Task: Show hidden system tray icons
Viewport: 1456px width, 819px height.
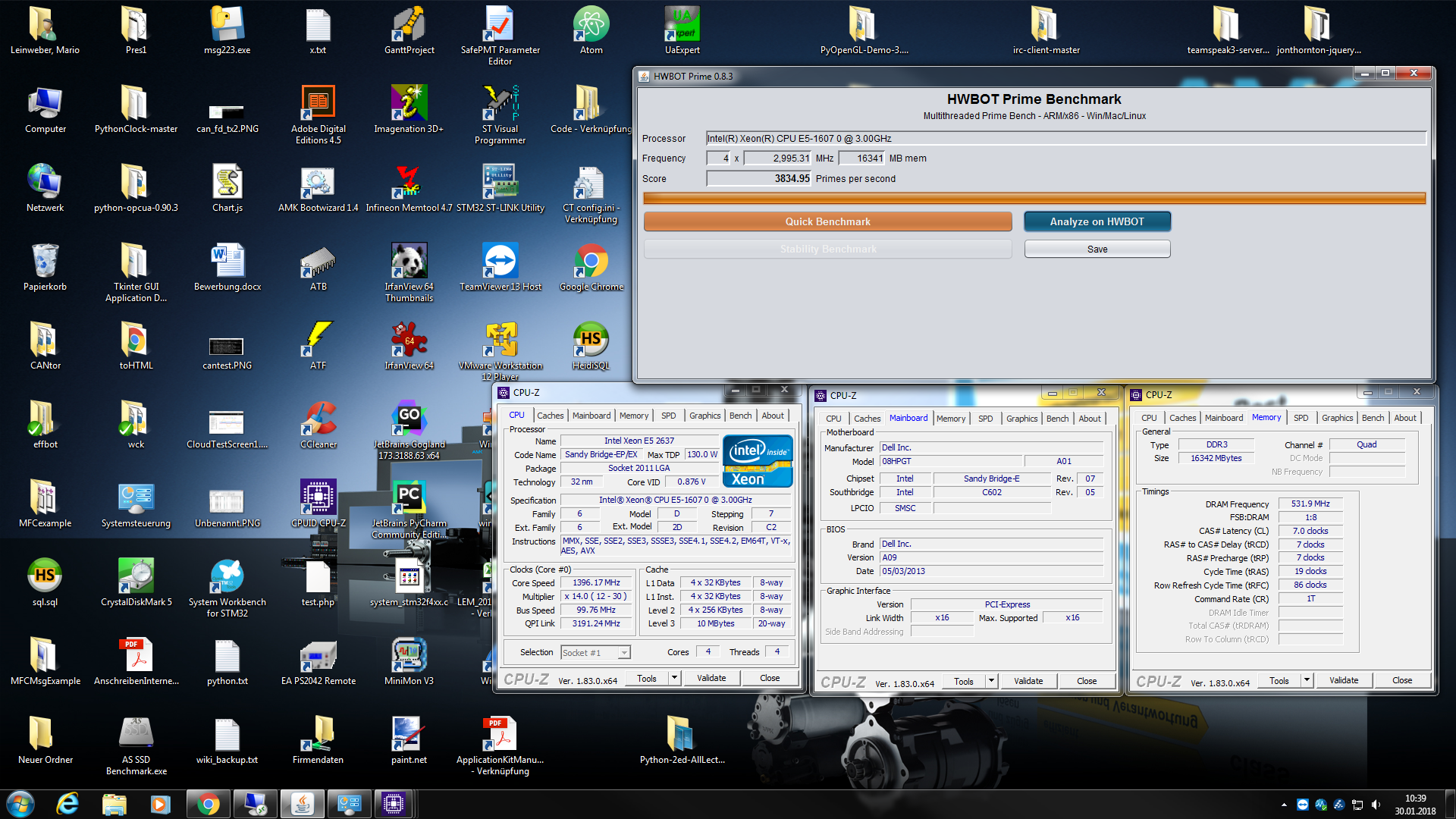Action: click(x=1284, y=805)
